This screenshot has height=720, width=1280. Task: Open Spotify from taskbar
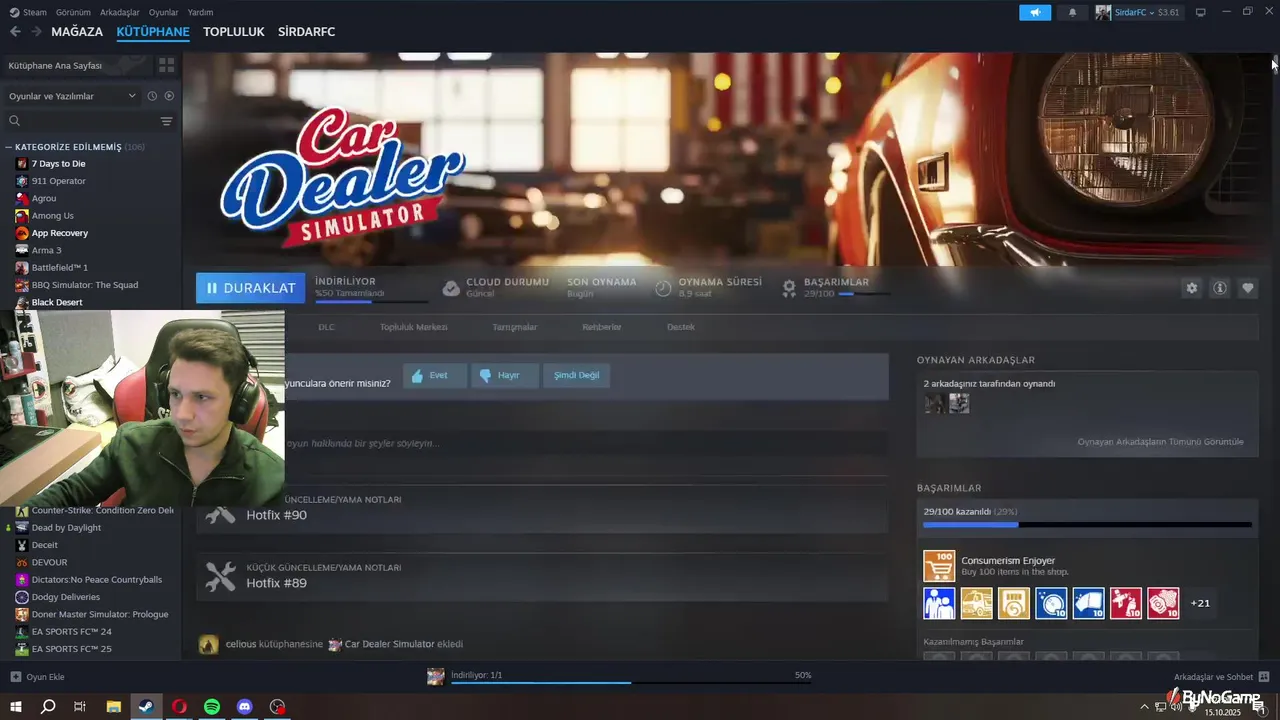(212, 707)
